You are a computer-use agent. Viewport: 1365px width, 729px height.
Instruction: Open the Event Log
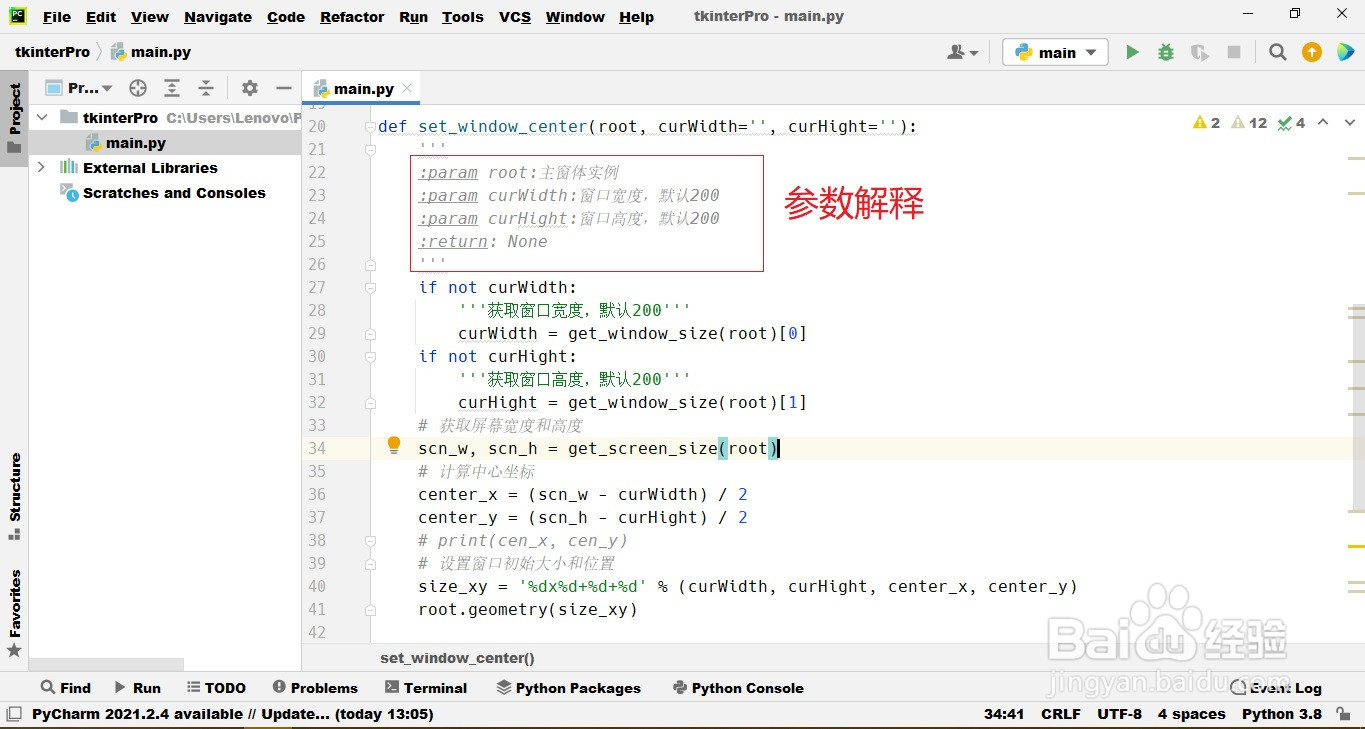(x=1285, y=687)
